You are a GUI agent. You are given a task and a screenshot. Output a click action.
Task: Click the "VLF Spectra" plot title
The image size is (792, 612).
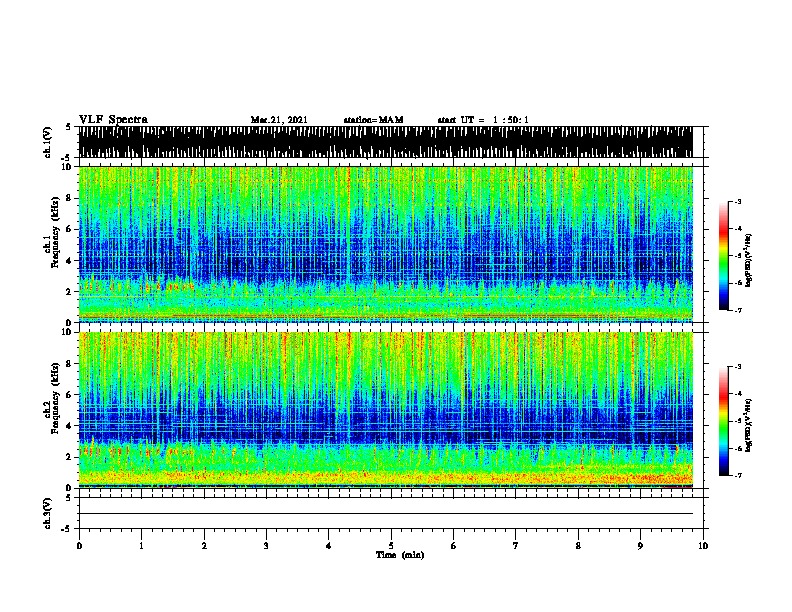pos(113,120)
